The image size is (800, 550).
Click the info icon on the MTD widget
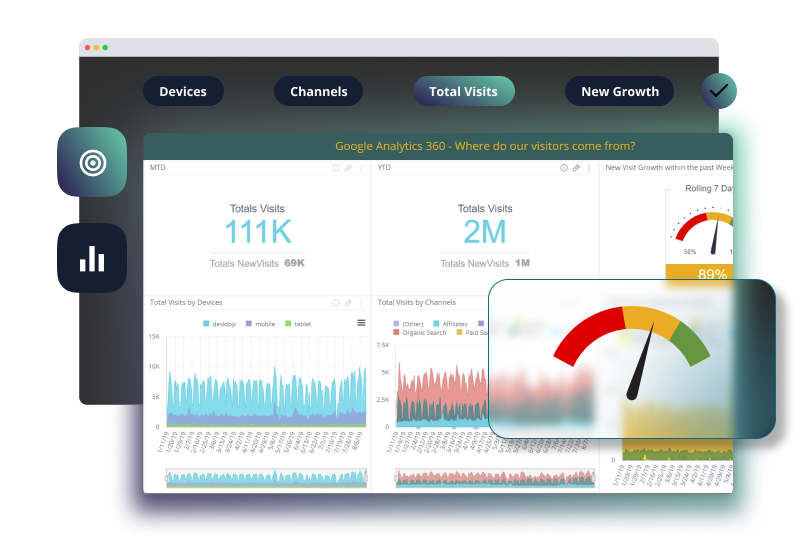coord(336,168)
